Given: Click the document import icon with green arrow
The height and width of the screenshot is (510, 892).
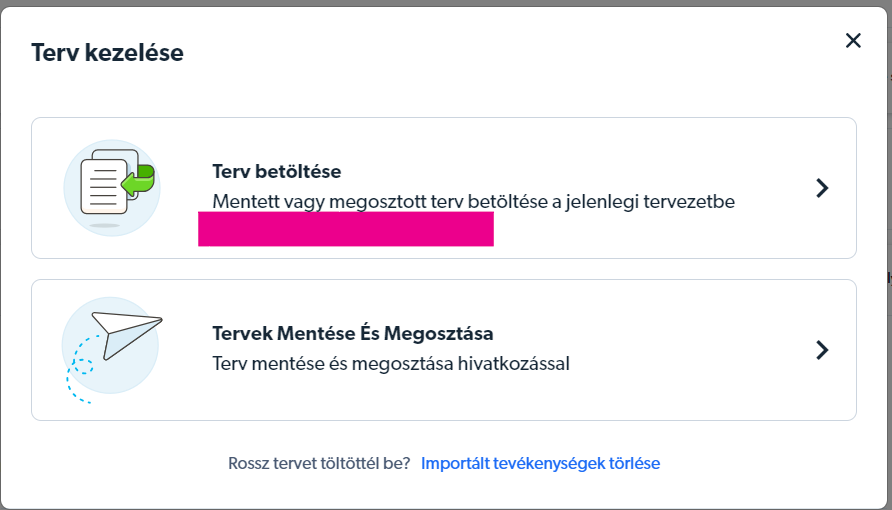Looking at the screenshot, I should click(x=111, y=188).
